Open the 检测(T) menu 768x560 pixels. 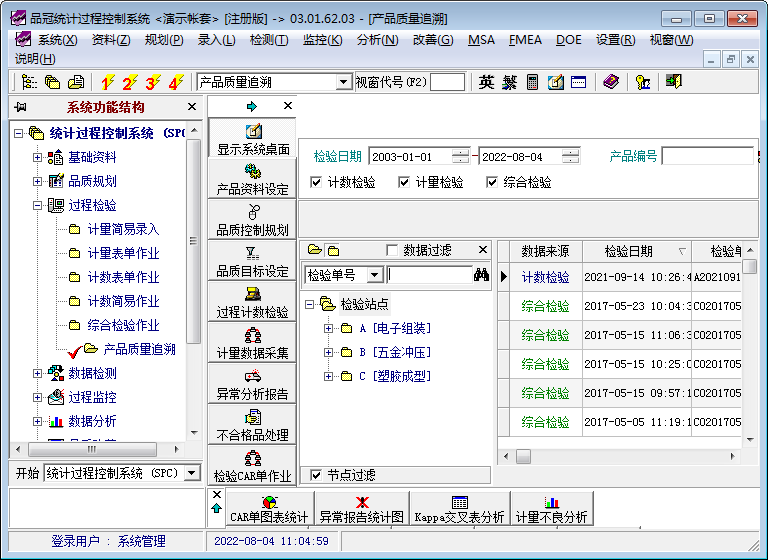[x=269, y=40]
